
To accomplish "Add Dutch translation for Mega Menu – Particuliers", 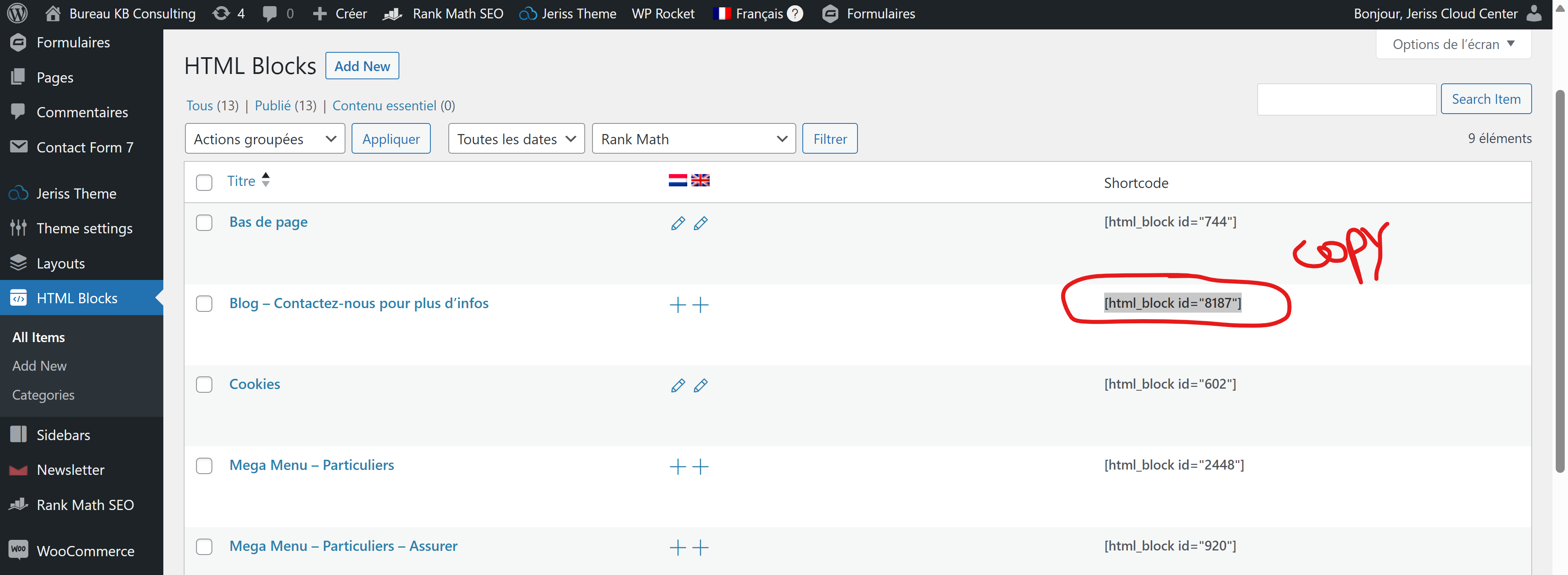I will [677, 467].
